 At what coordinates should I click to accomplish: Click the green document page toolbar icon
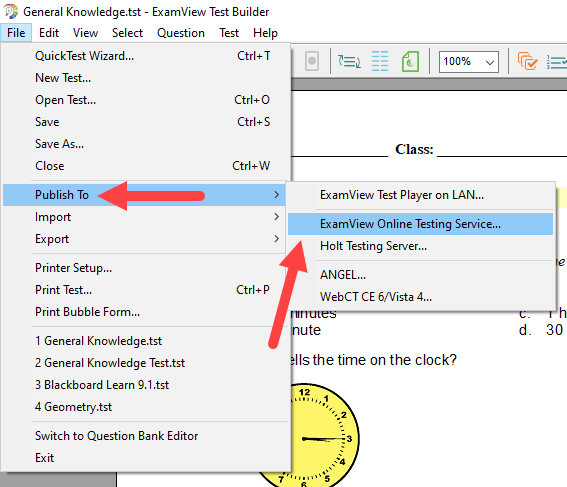(410, 61)
